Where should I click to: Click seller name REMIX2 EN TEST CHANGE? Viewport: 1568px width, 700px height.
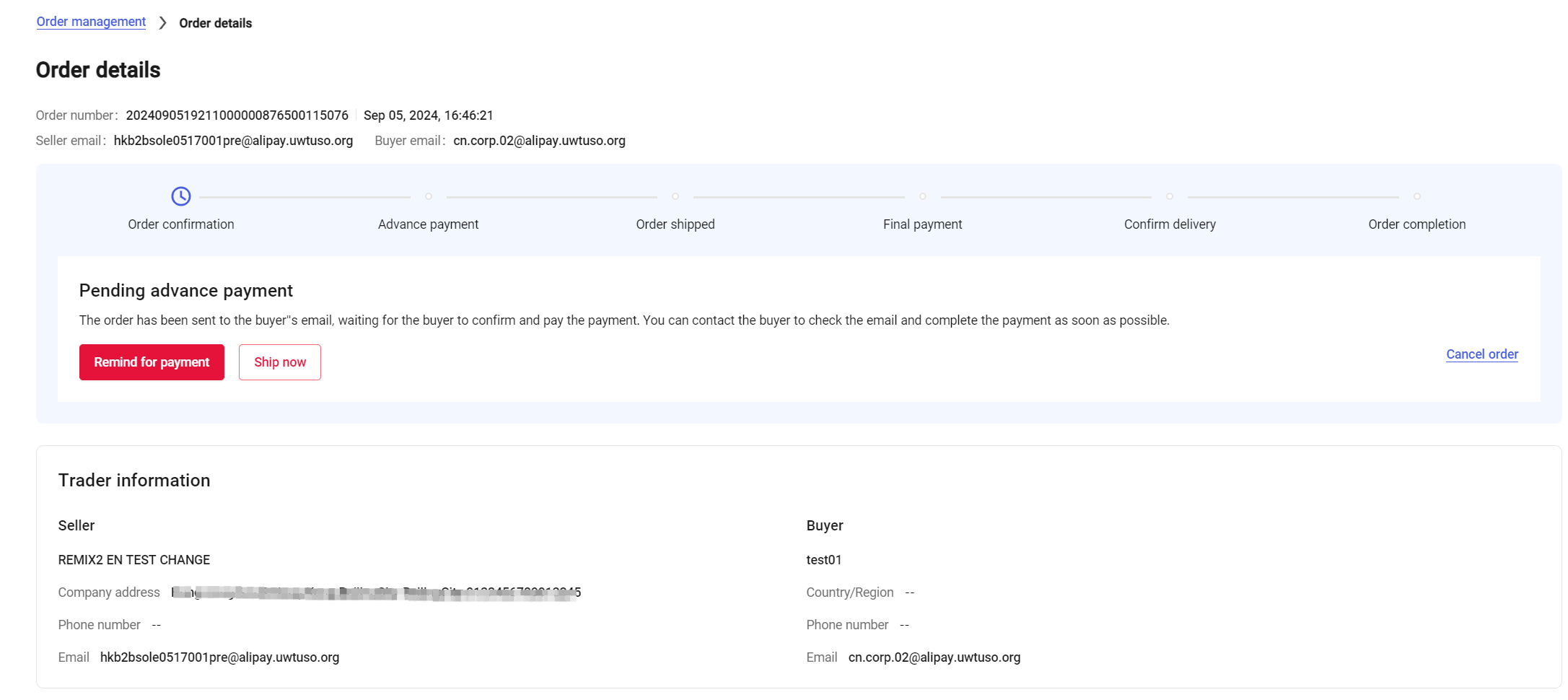coord(134,560)
